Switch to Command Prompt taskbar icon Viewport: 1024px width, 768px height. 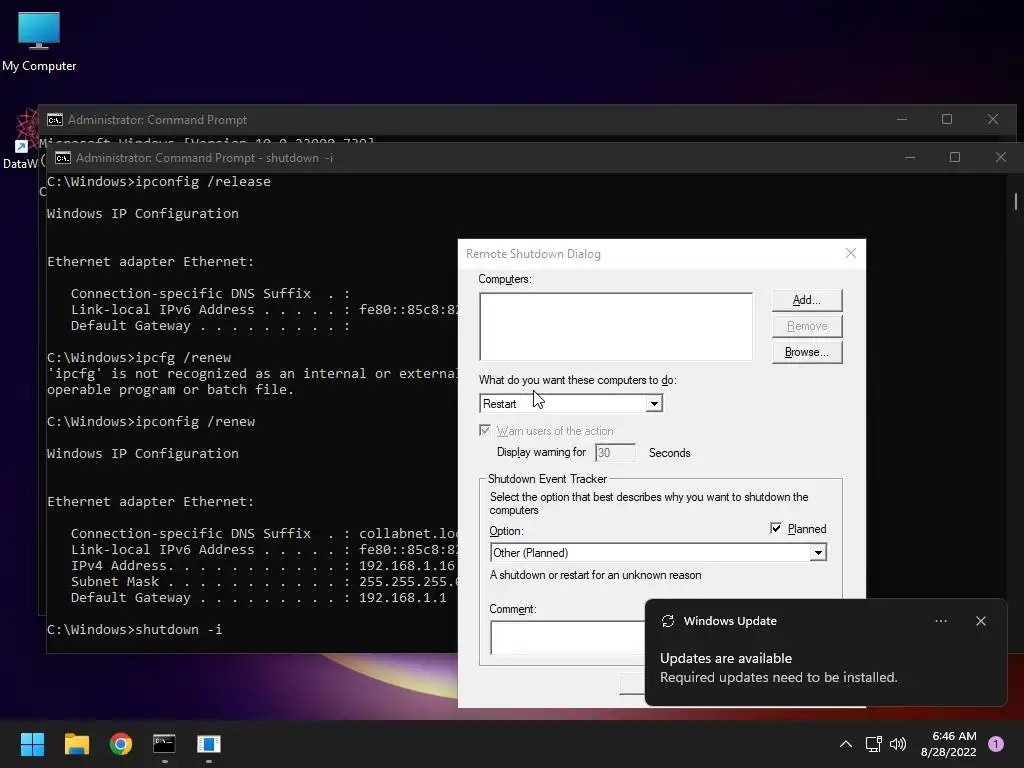pyautogui.click(x=165, y=744)
